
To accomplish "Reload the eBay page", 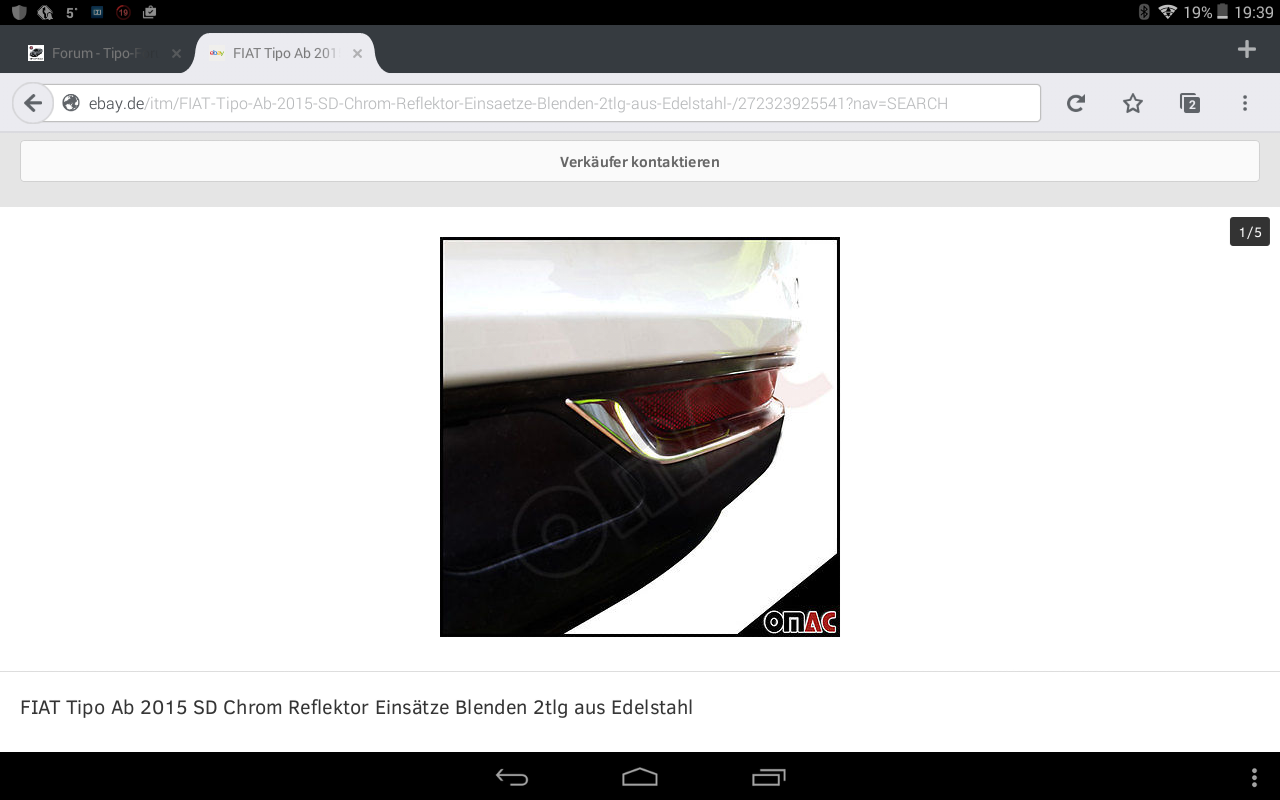I will pos(1076,103).
